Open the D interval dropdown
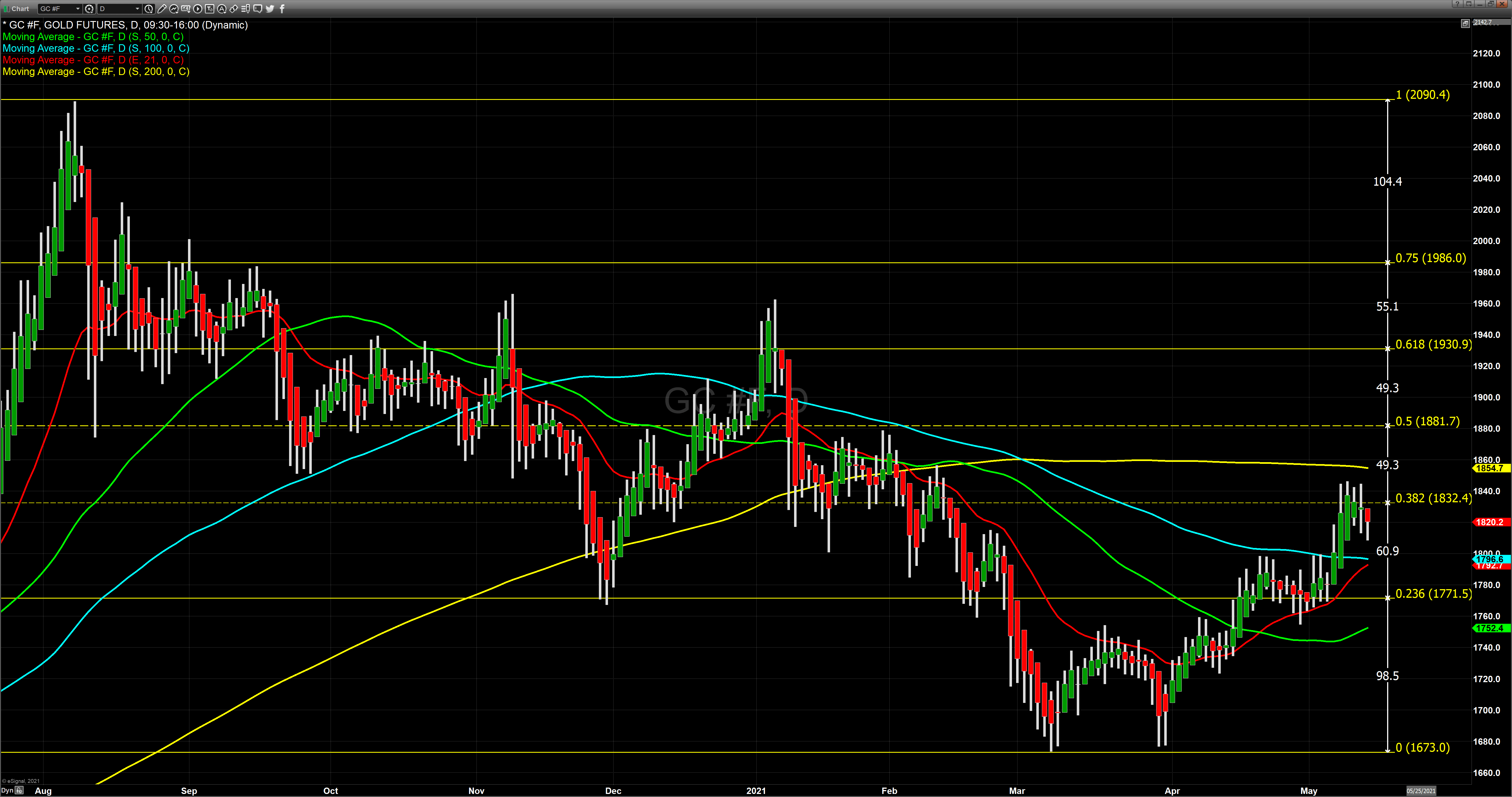1512x797 pixels. 119,9
